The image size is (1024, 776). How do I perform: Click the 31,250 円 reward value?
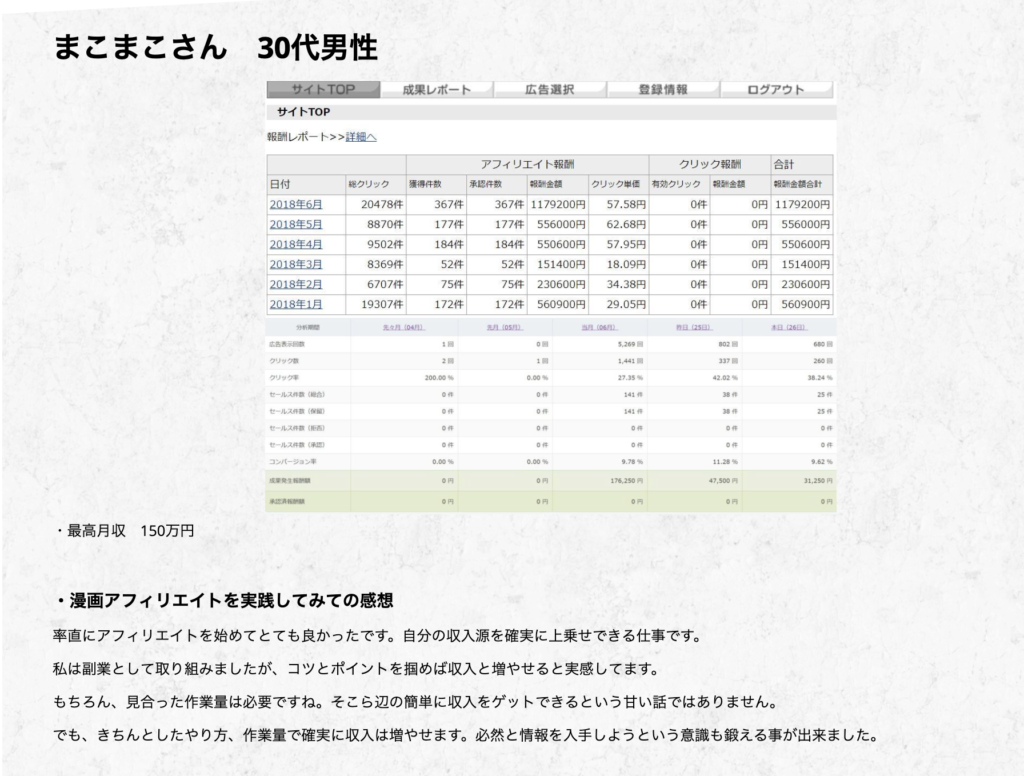(x=818, y=481)
